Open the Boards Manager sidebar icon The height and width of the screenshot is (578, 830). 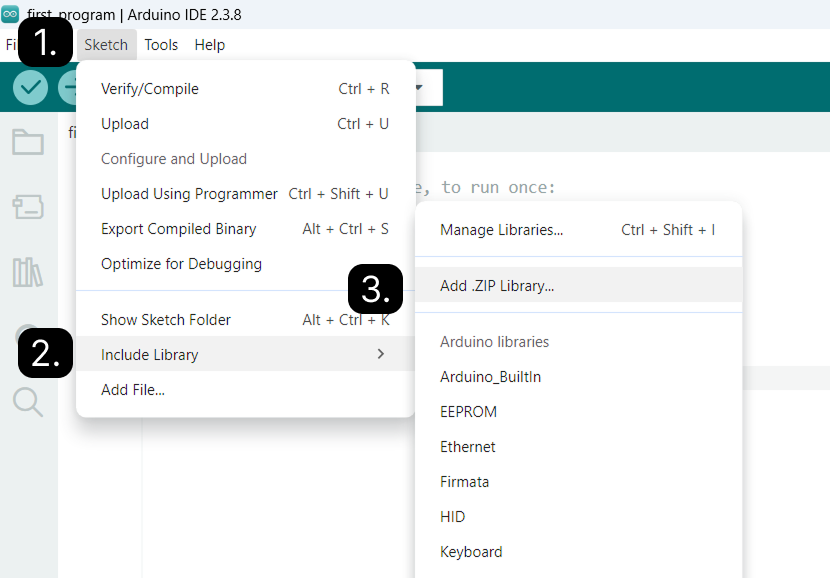click(28, 207)
